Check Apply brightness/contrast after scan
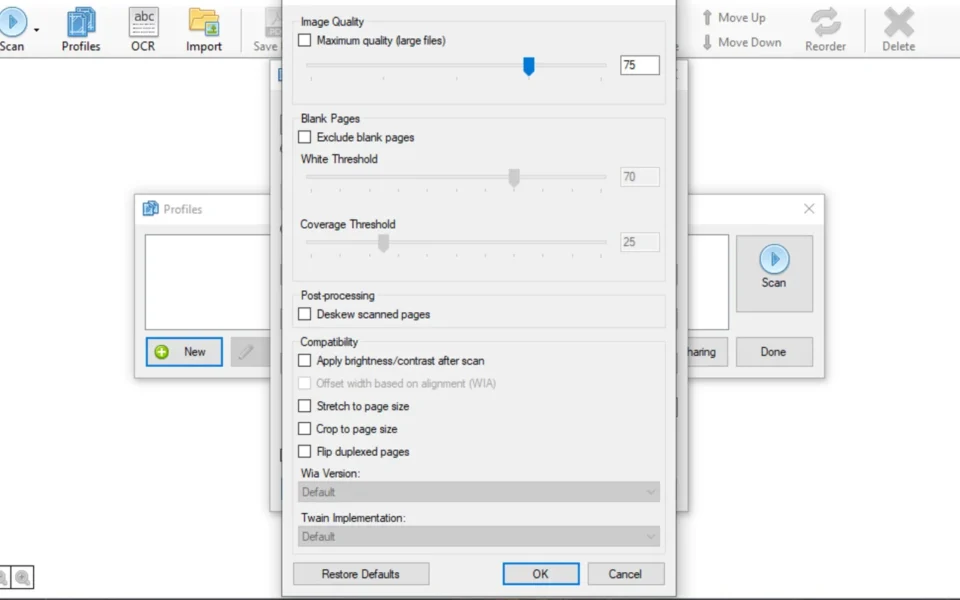This screenshot has height=600, width=960. click(x=304, y=361)
